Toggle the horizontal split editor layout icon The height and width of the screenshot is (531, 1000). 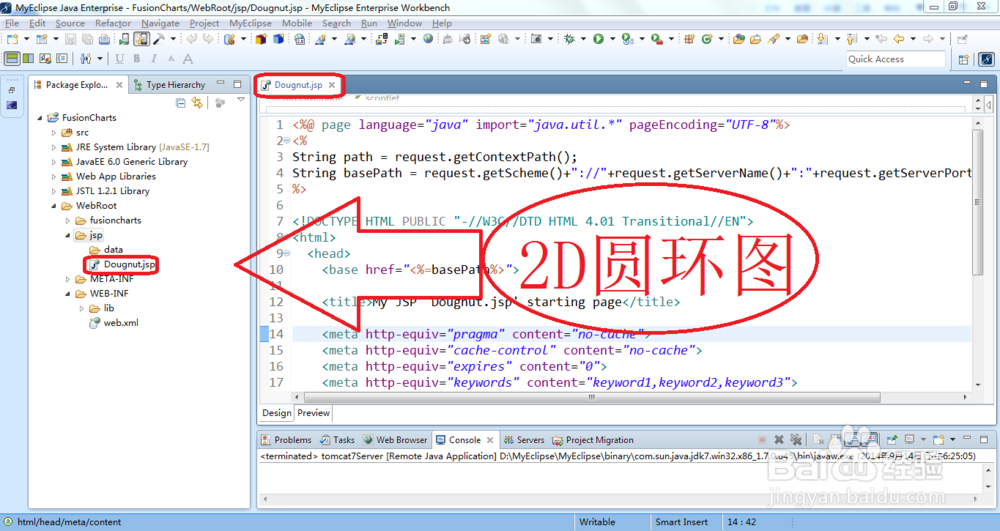12,59
